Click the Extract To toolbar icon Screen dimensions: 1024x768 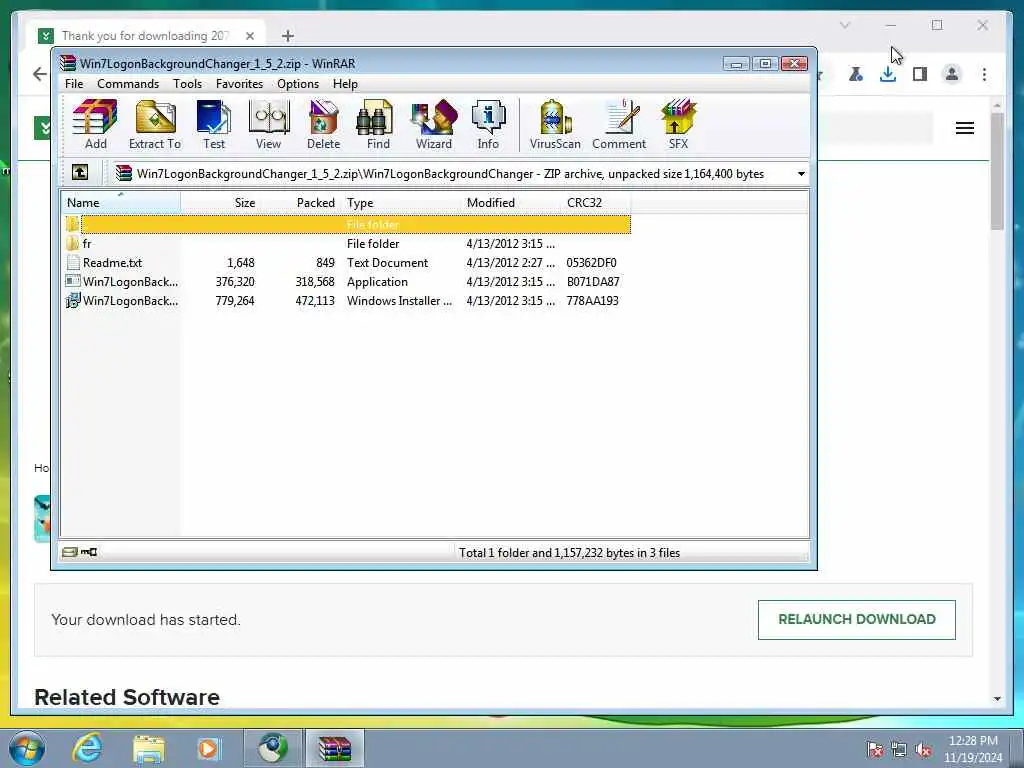pyautogui.click(x=155, y=125)
